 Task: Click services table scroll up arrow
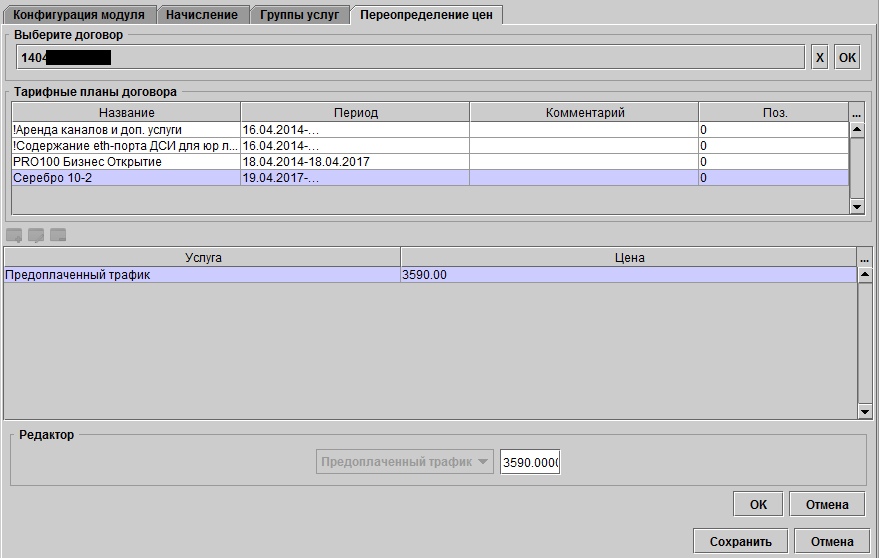tap(864, 274)
